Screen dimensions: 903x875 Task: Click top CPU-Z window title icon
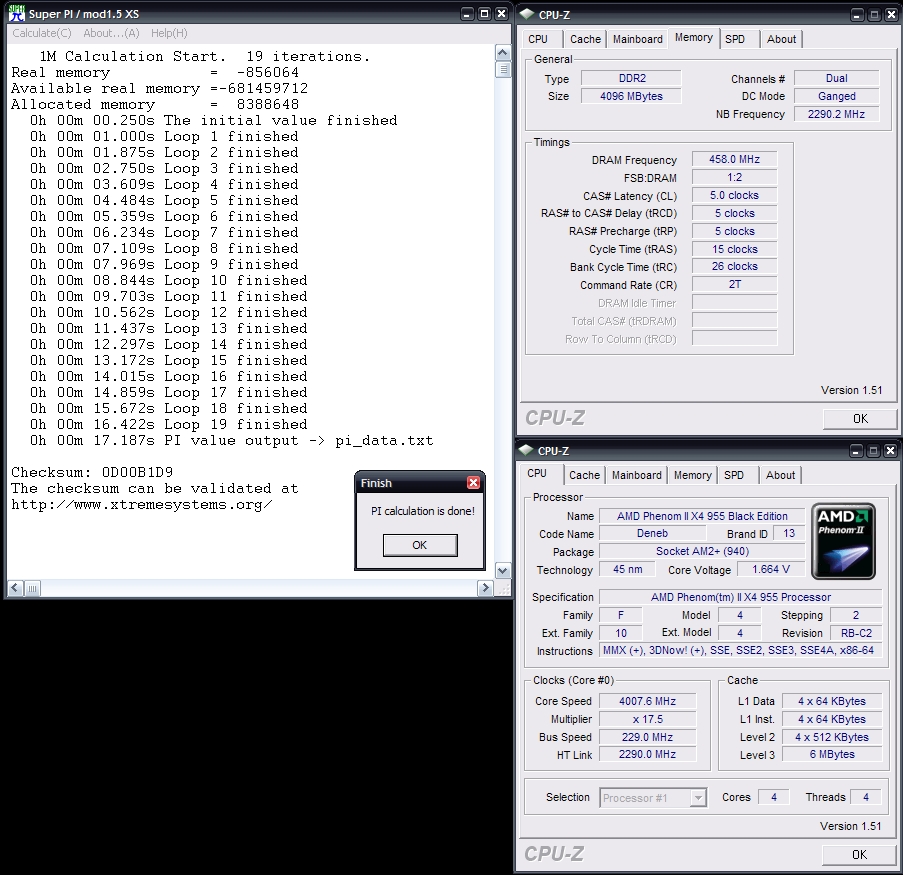pos(526,14)
